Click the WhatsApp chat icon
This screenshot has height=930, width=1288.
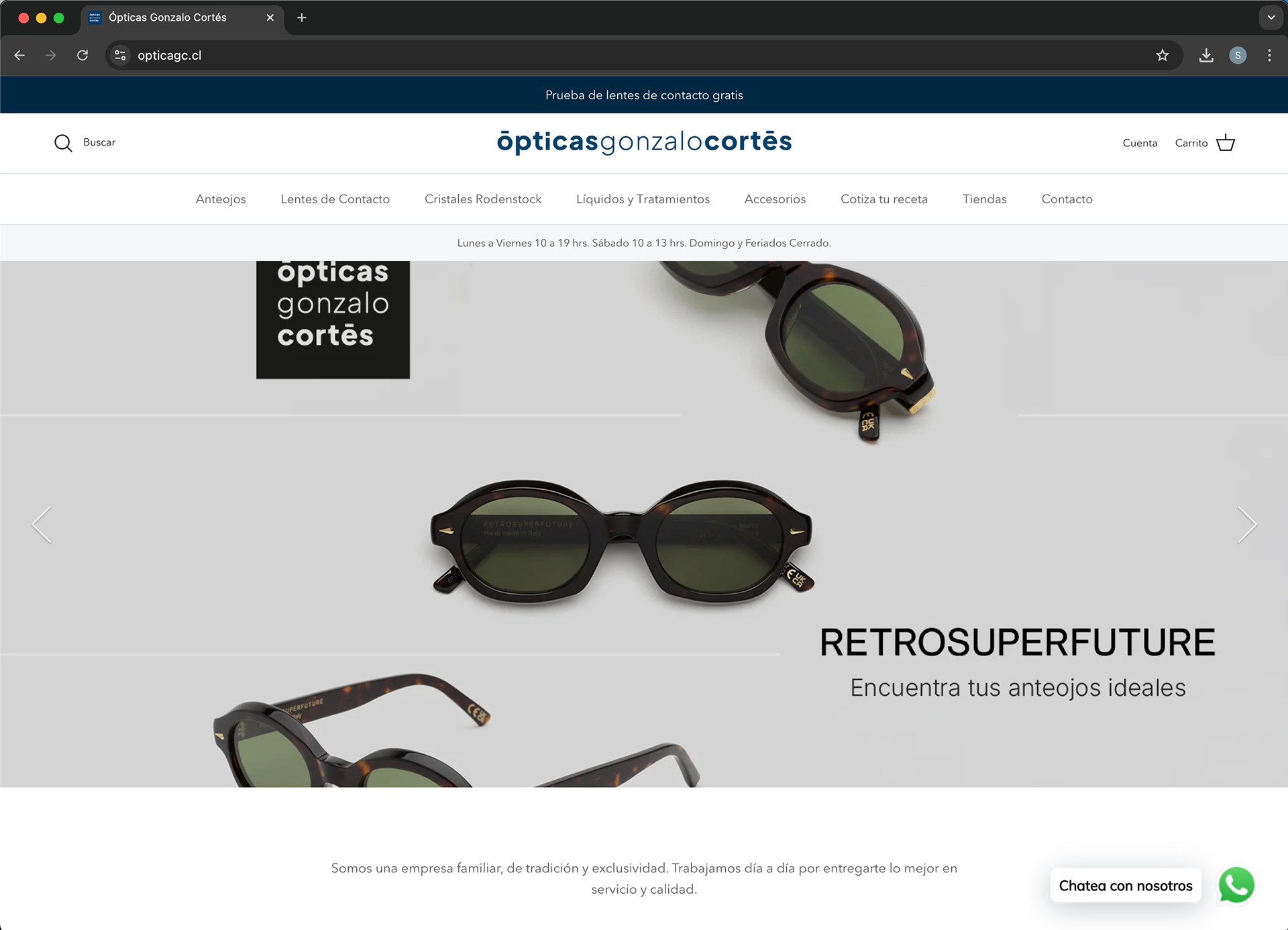click(x=1236, y=885)
